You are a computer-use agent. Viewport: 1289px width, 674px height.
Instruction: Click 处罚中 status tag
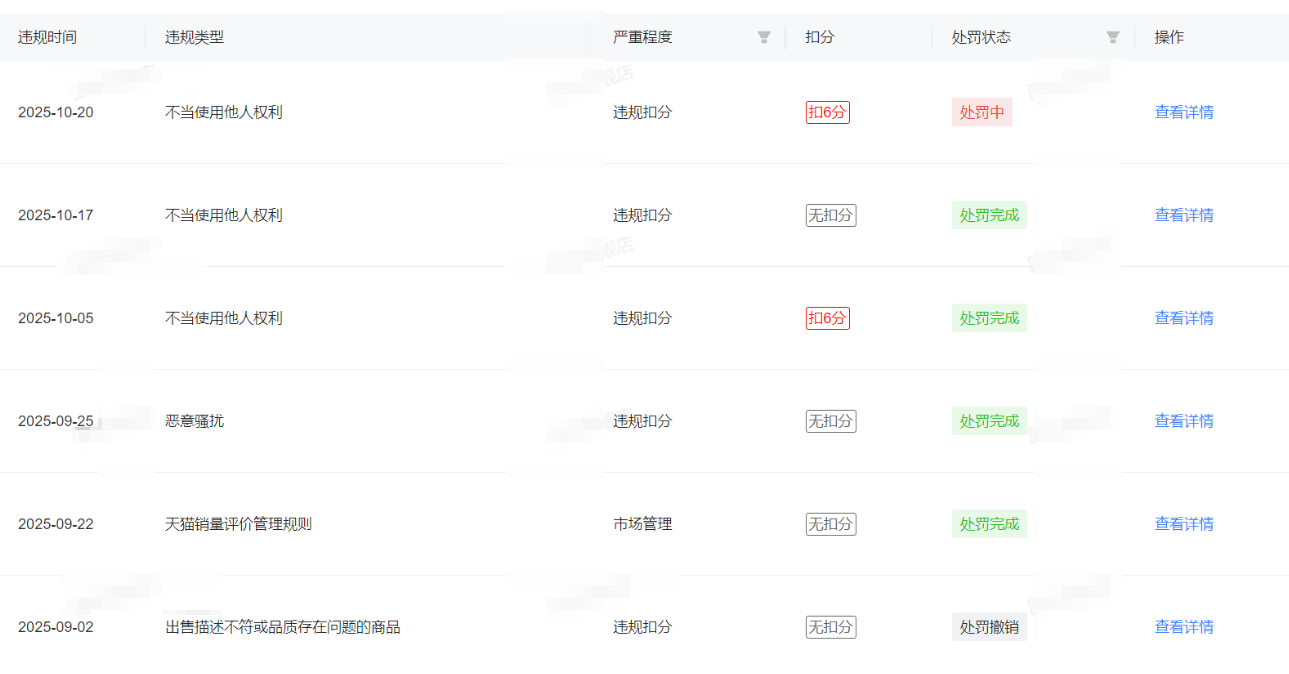click(x=982, y=113)
